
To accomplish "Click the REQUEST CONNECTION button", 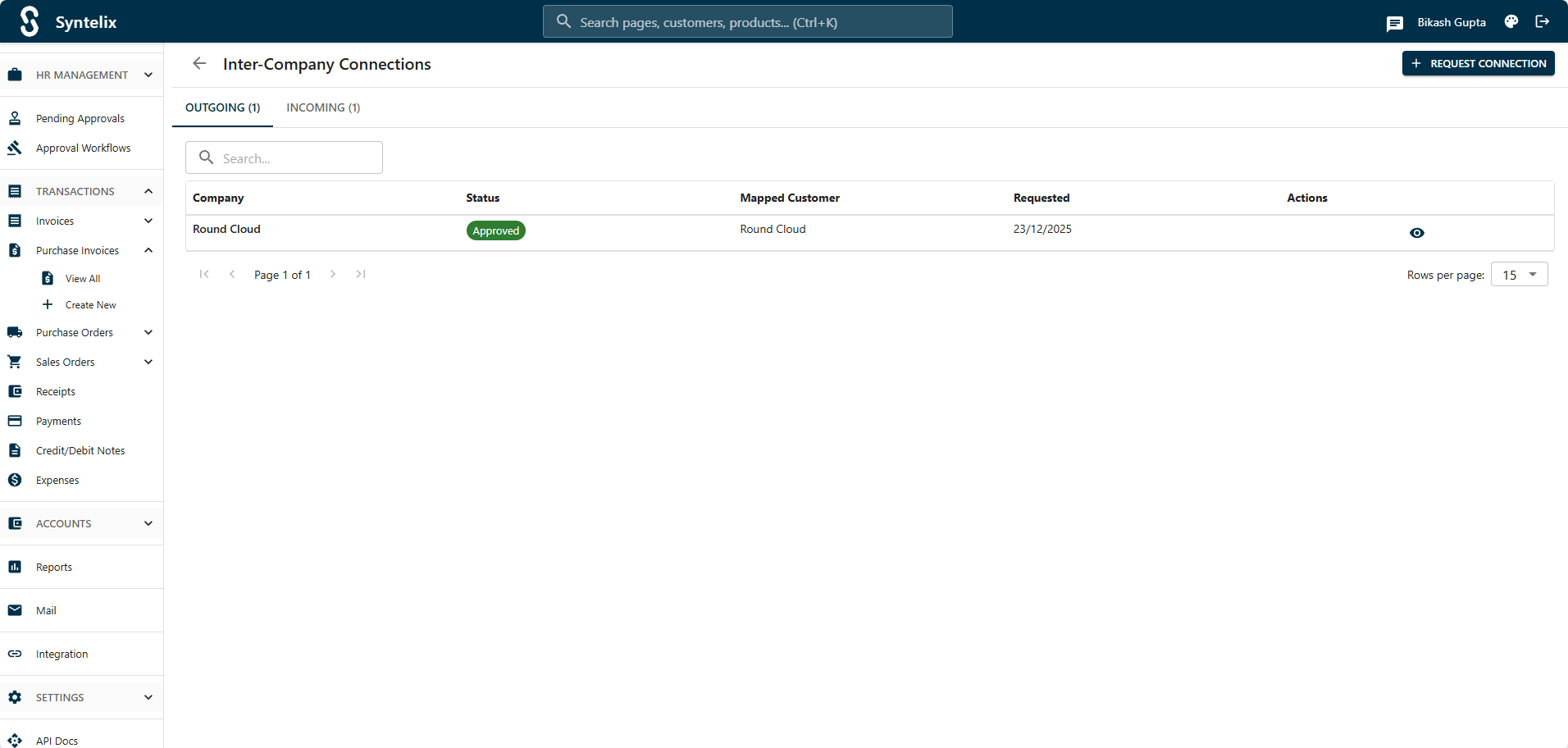I will (1478, 63).
